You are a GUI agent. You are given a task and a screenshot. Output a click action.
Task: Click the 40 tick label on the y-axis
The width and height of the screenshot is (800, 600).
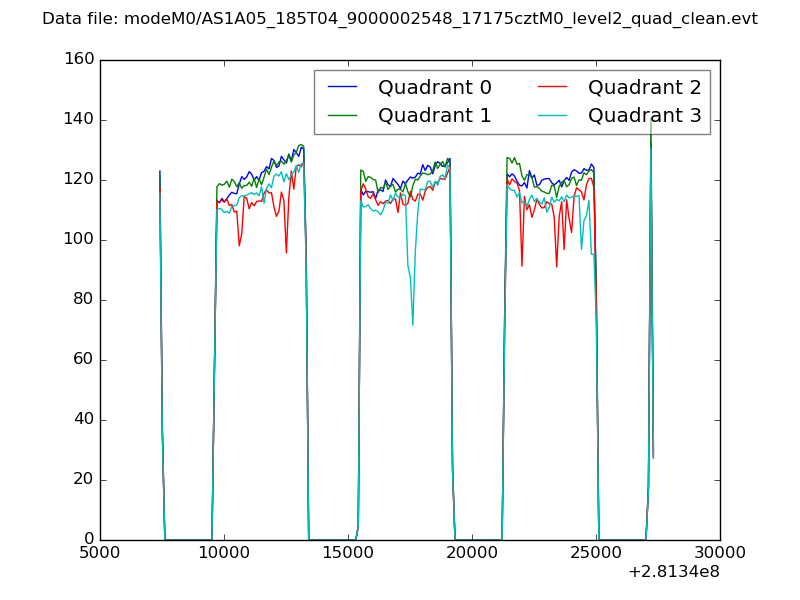[84, 420]
